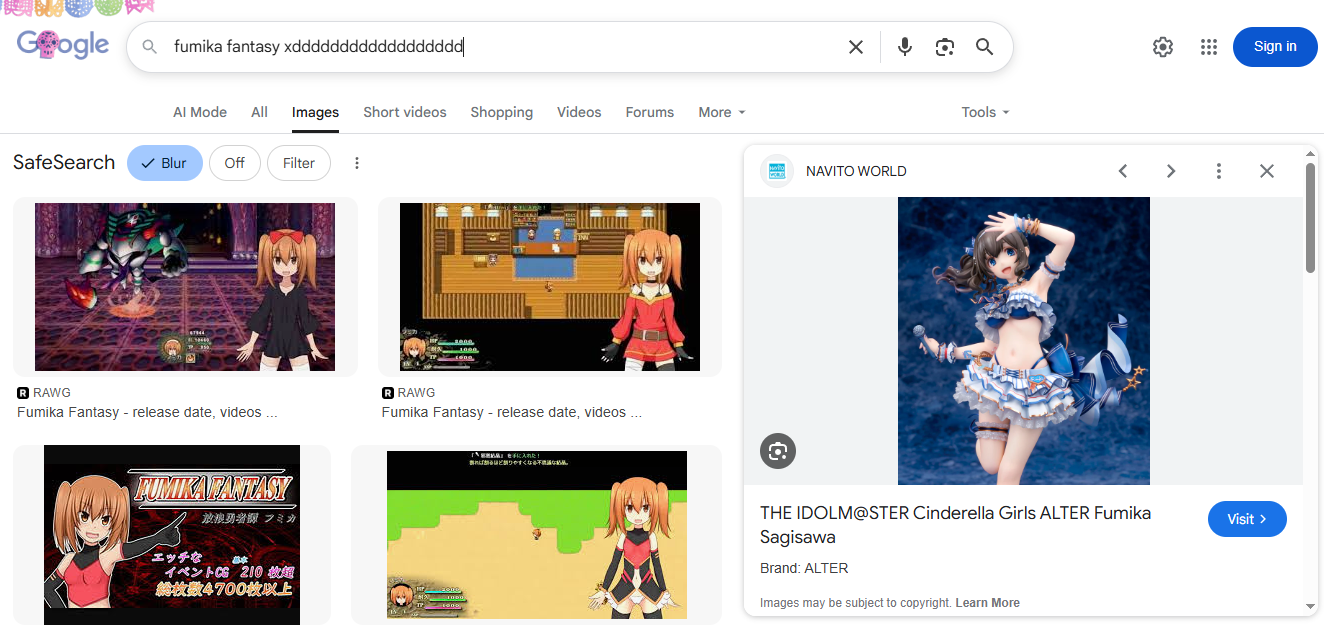Open first RAWG battle scene thumbnail
This screenshot has height=627, width=1324.
point(185,287)
